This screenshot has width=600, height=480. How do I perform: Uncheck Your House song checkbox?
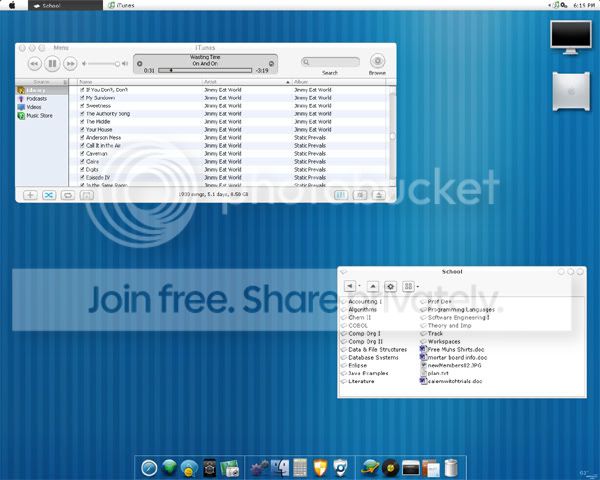pyautogui.click(x=82, y=129)
